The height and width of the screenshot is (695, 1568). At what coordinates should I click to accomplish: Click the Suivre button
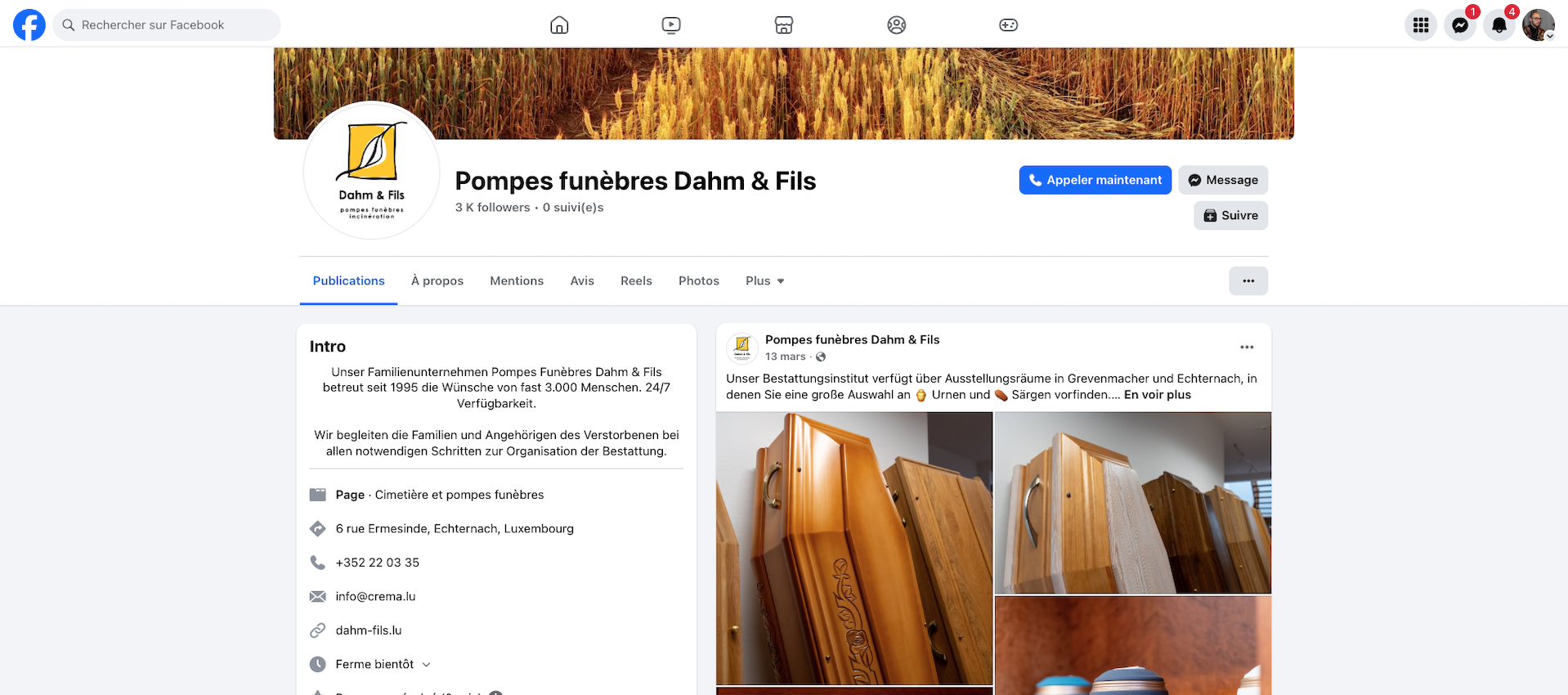(1230, 215)
